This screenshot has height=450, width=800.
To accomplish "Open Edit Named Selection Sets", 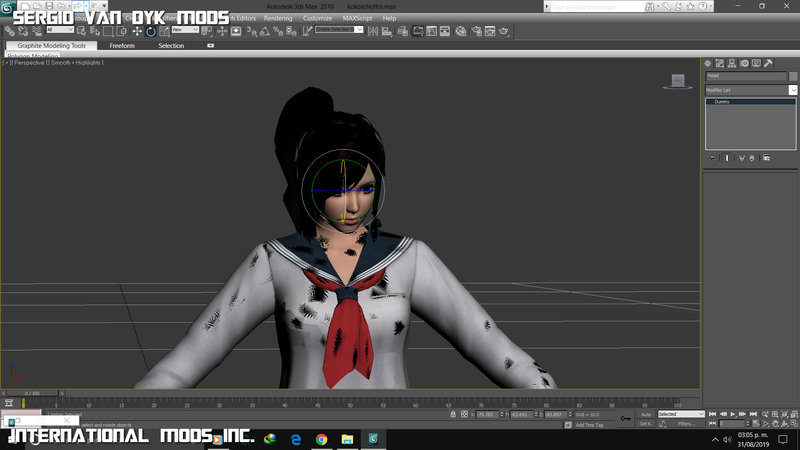I will (307, 31).
